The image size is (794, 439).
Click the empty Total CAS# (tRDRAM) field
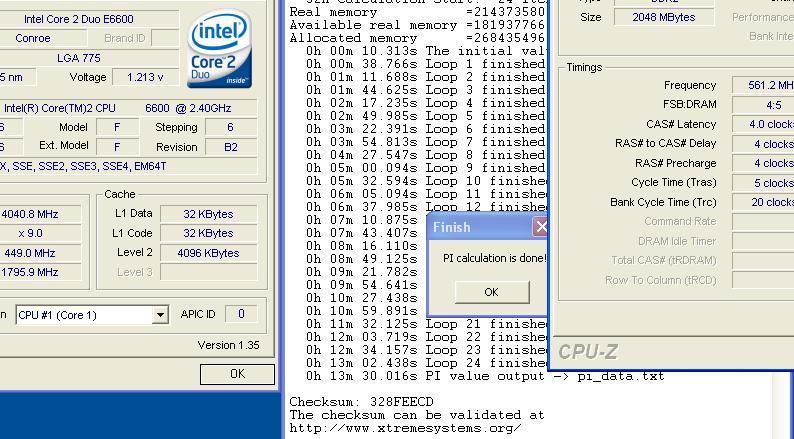(x=763, y=260)
